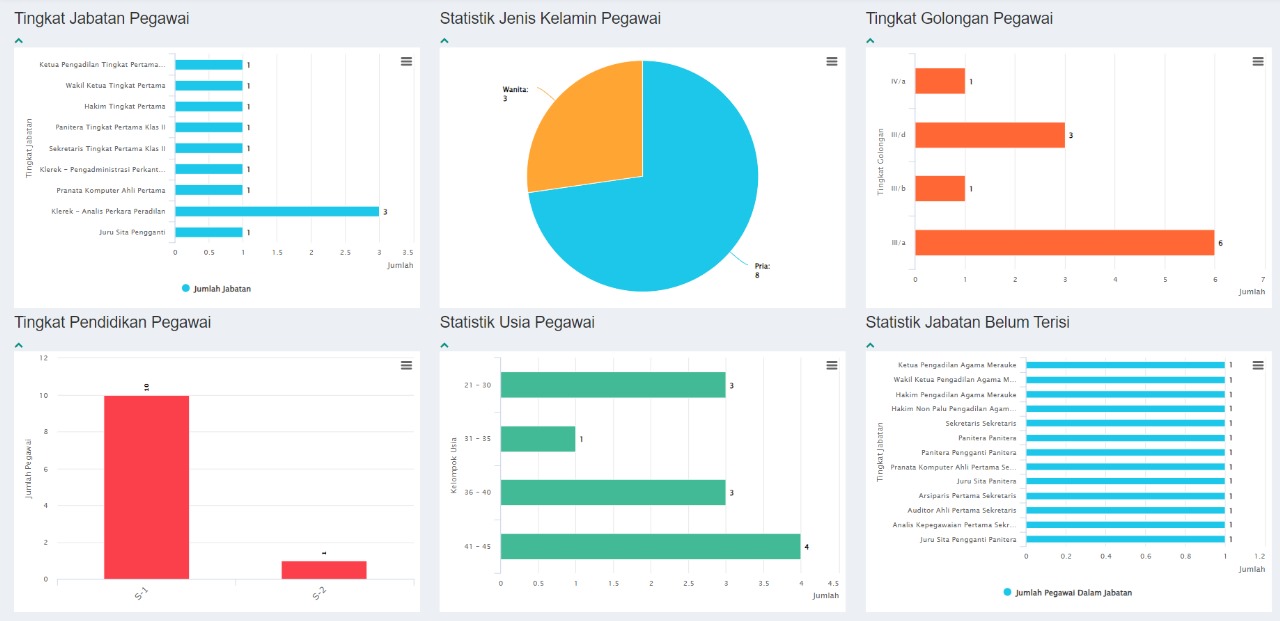Screen dimensions: 1280x621
Task: Open hamburger menu on gender pie chart
Action: tap(832, 62)
